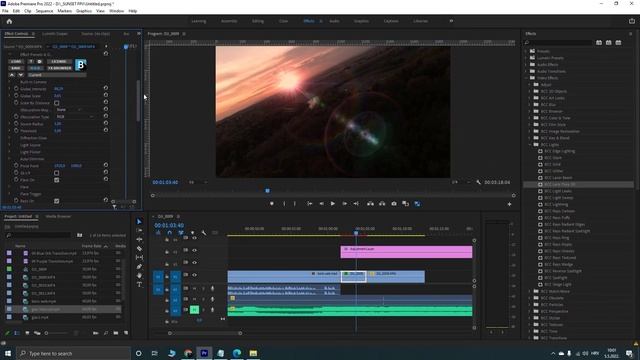Screen dimensions: 640x360
Task: Click the Play button in Program monitor
Action: [333, 203]
